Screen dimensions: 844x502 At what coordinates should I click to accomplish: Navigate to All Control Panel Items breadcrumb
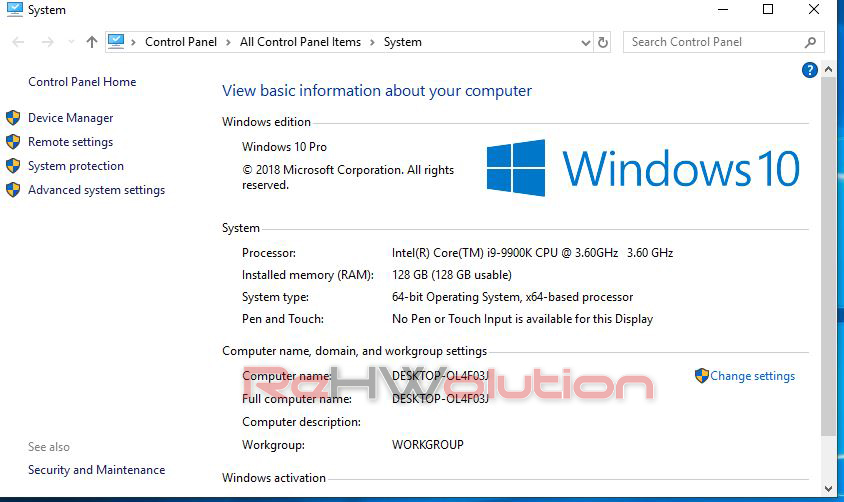click(x=300, y=42)
